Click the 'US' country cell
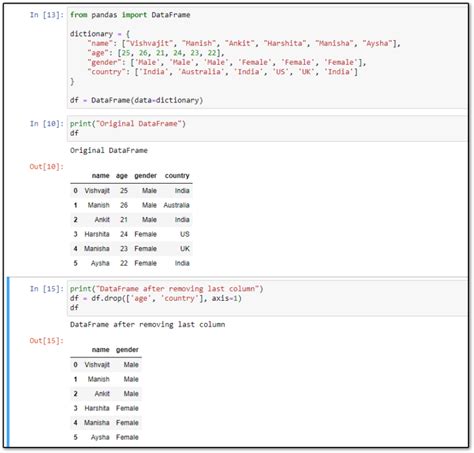474x453 pixels. click(185, 234)
